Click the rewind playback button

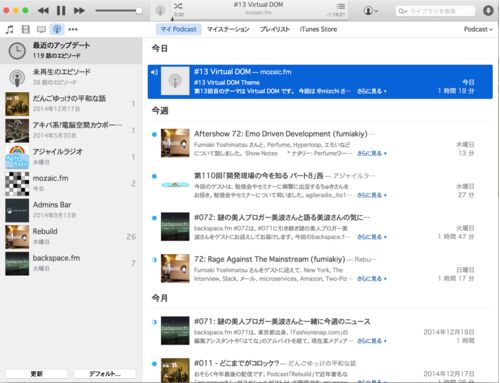pos(43,11)
